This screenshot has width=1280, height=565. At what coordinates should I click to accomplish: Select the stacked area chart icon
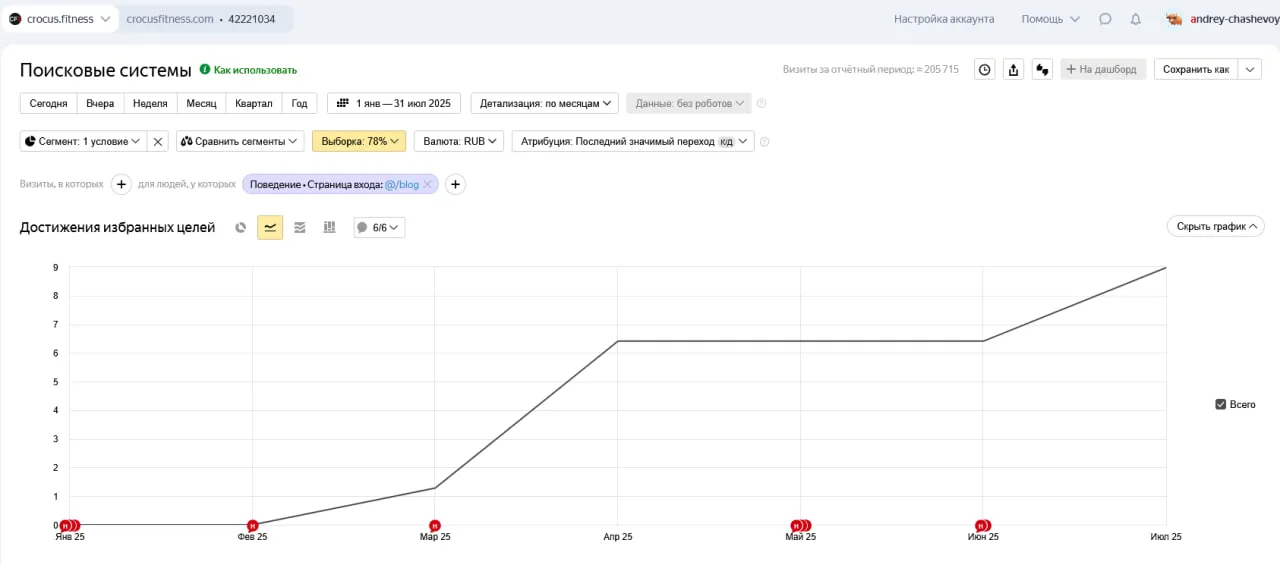click(x=300, y=228)
